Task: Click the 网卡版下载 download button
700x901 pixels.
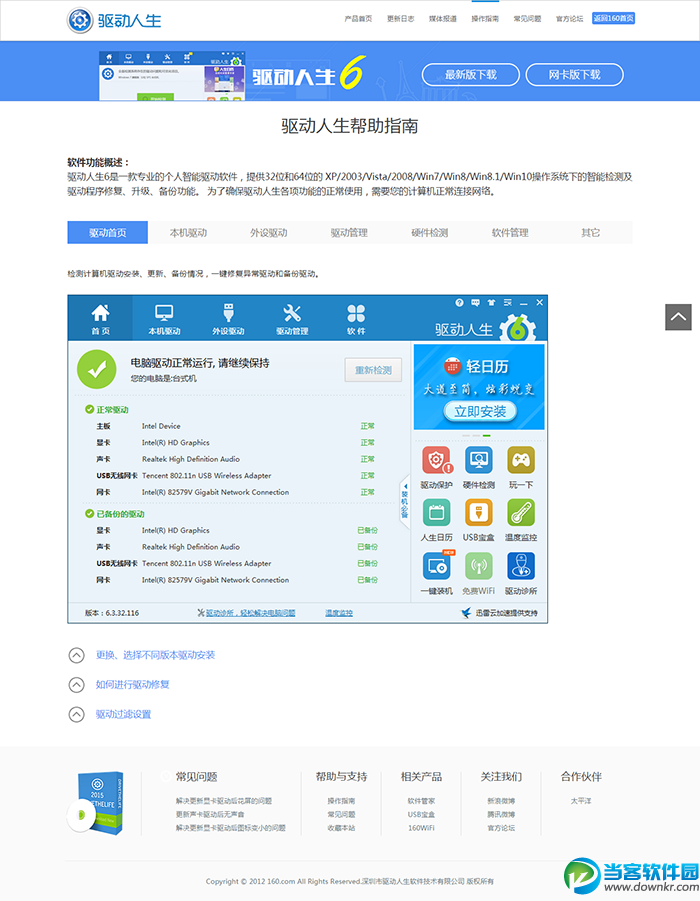Action: click(x=574, y=75)
